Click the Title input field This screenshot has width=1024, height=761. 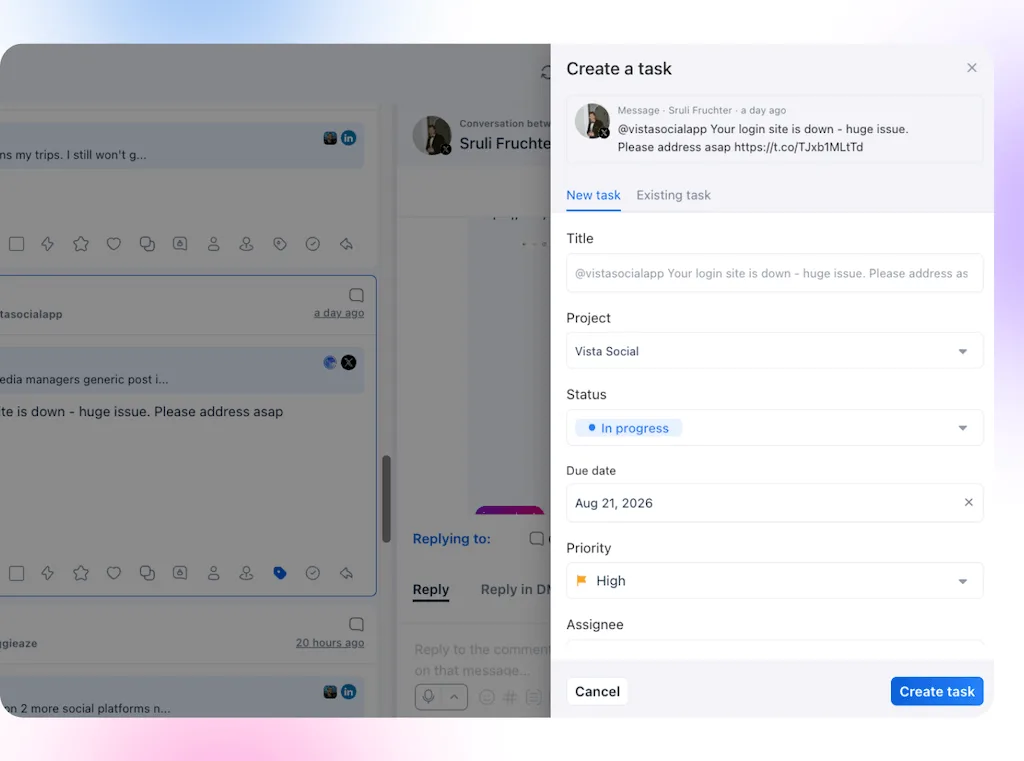point(775,273)
